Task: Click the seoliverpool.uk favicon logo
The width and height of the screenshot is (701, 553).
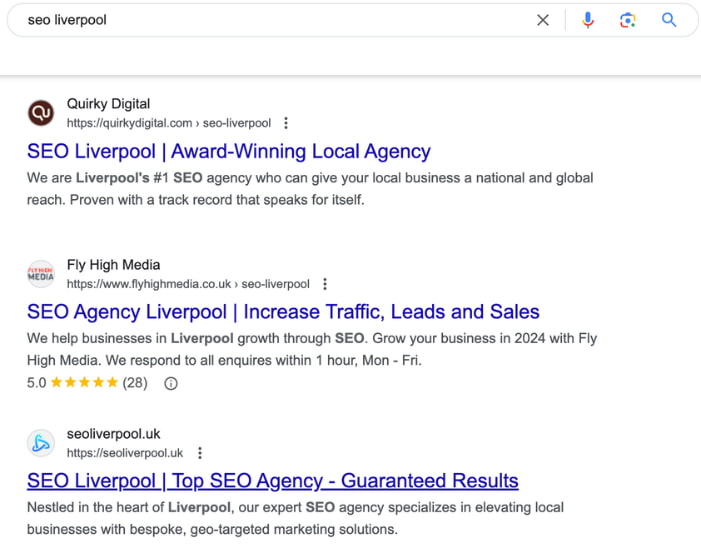Action: click(x=41, y=443)
